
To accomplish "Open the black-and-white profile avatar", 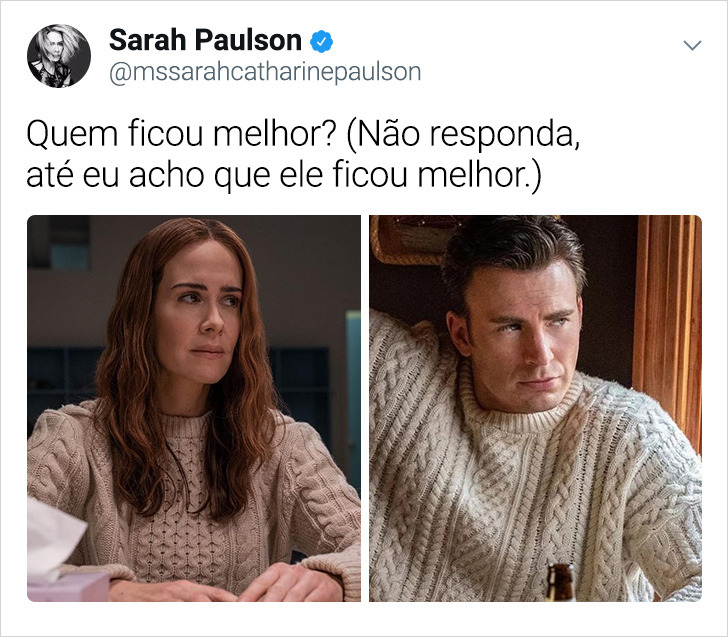I will point(59,55).
